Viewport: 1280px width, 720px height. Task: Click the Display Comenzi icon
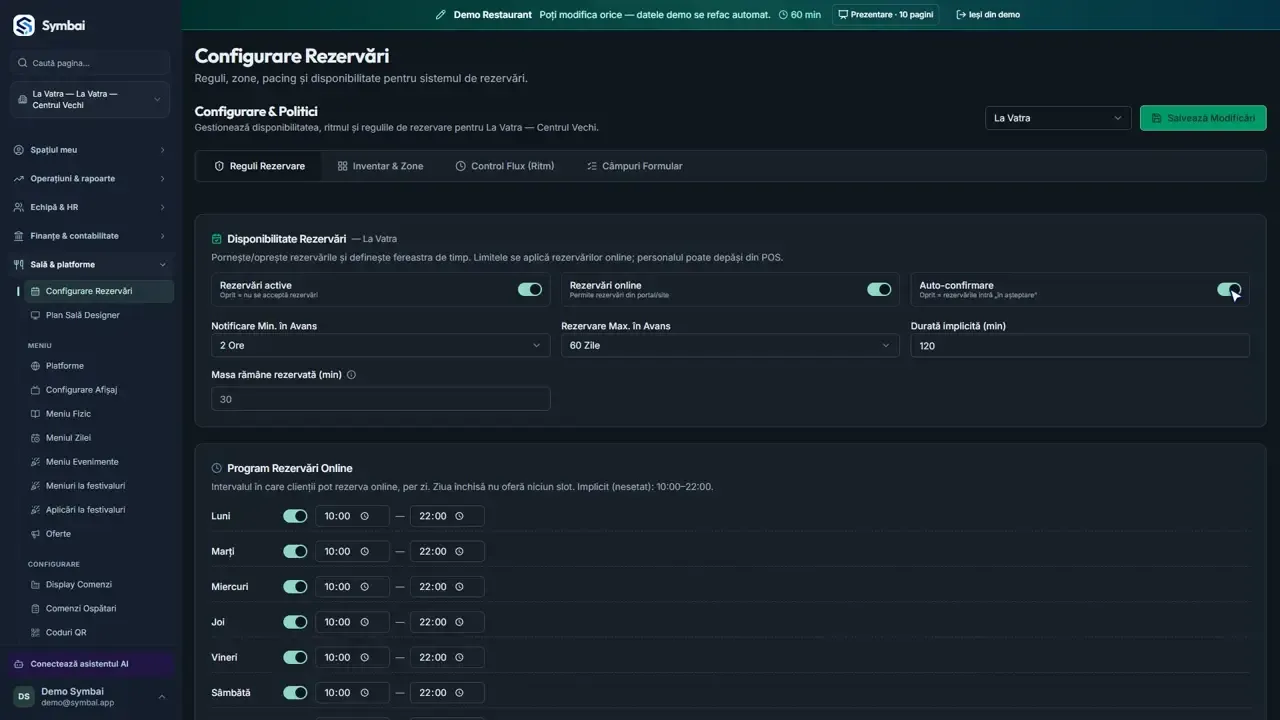[36, 585]
